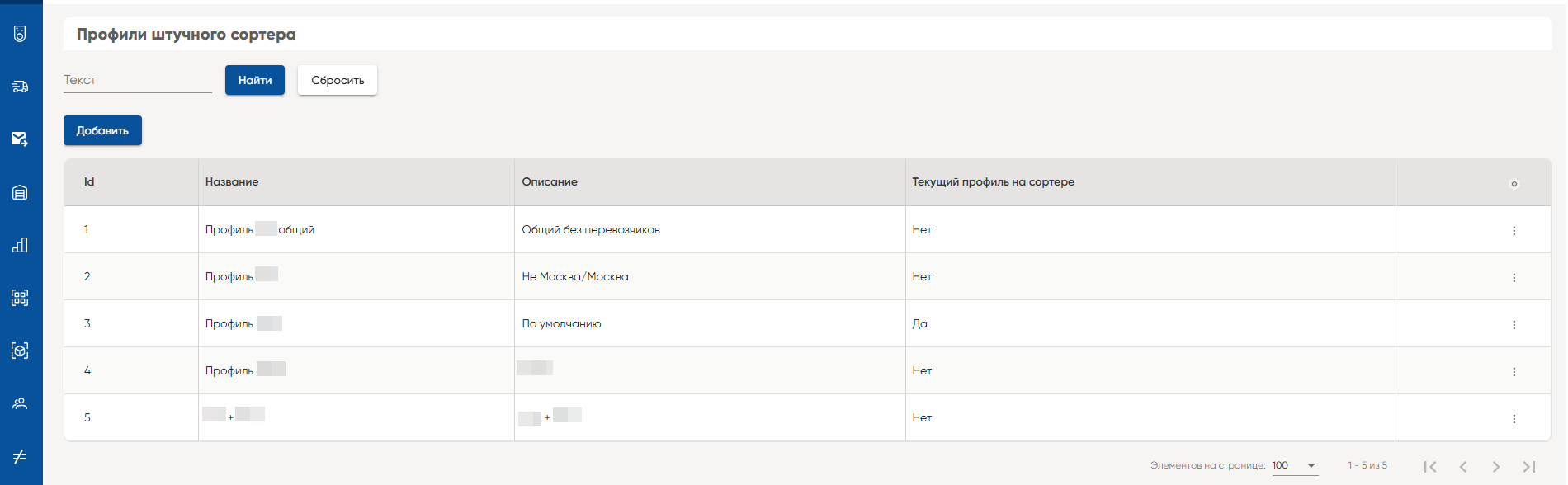Open the mail envelope sidebar section
This screenshot has height=485, width=1568.
(x=21, y=139)
